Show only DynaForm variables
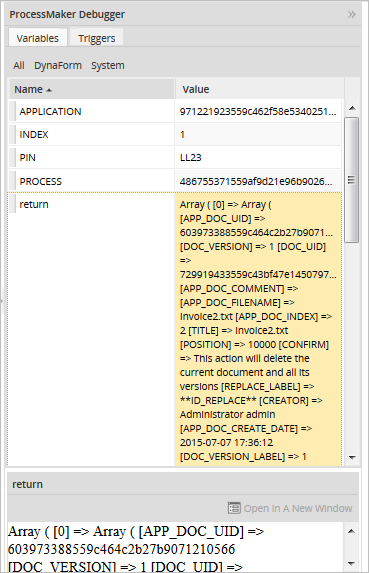The width and height of the screenshot is (369, 573). click(58, 65)
